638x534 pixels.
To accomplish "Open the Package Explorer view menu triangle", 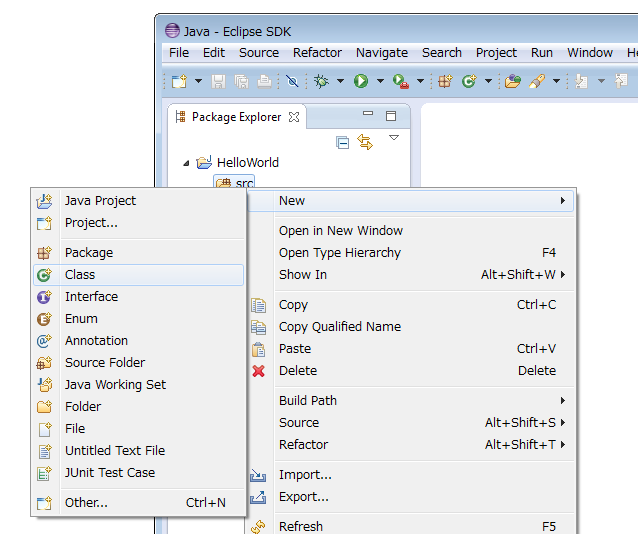I will tap(394, 138).
